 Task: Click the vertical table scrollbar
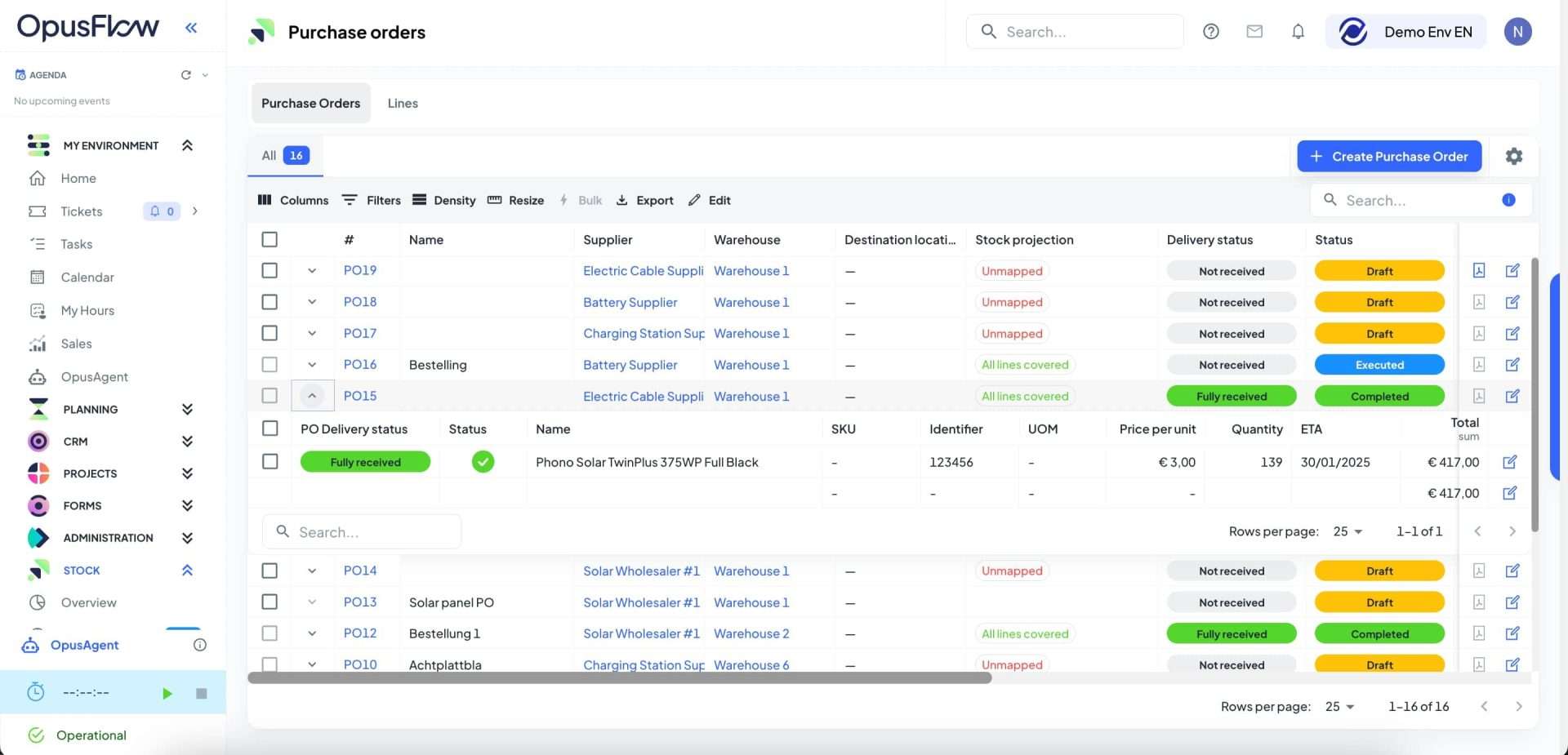1535,395
